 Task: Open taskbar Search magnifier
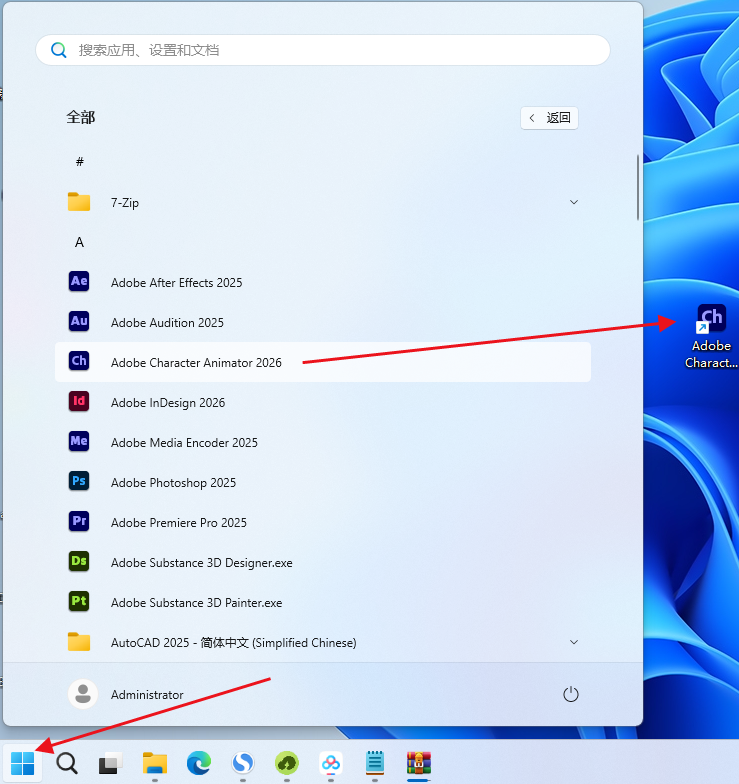66,764
